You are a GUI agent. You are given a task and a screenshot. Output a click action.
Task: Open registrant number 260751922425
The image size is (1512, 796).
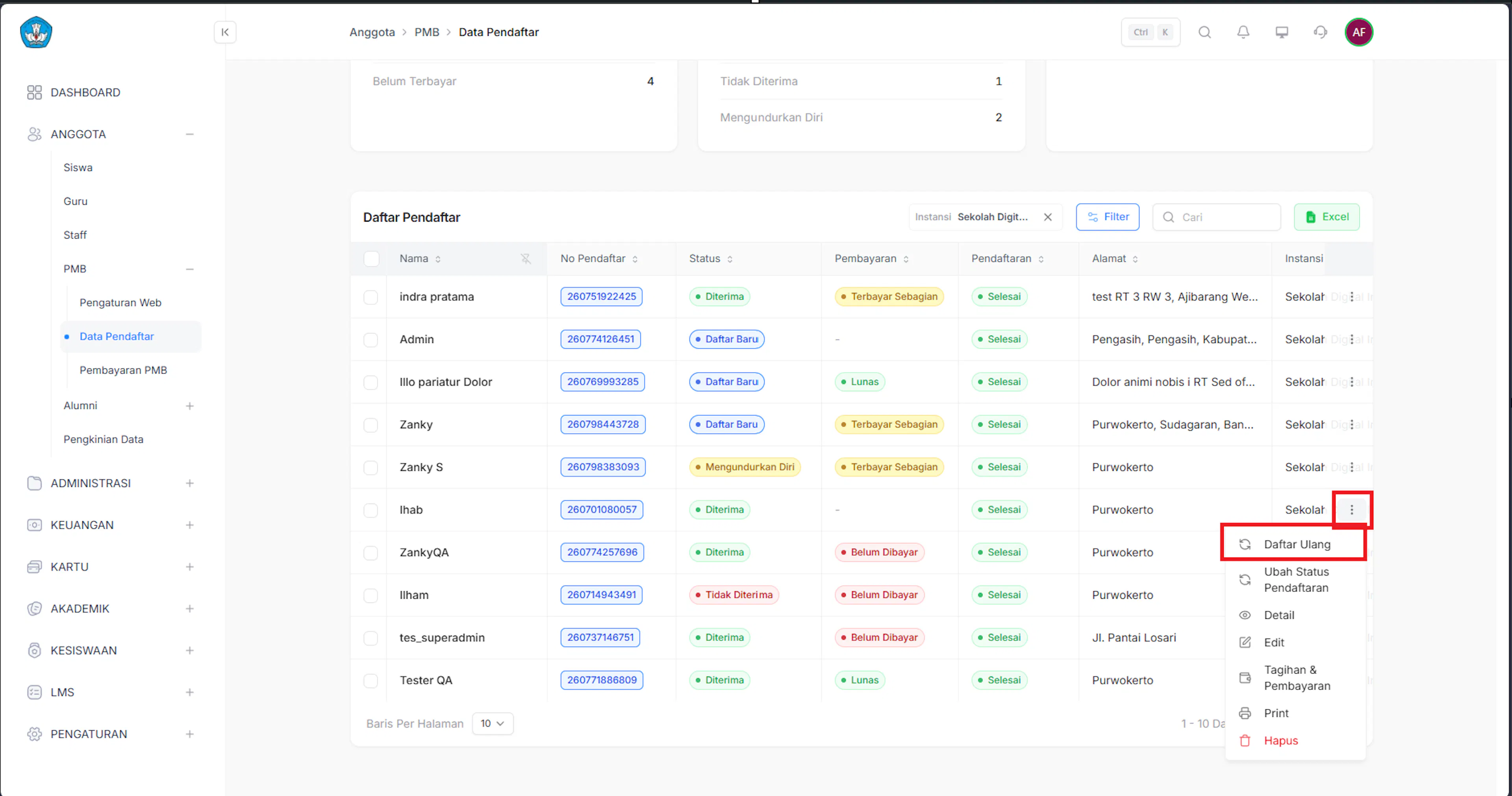[601, 297]
